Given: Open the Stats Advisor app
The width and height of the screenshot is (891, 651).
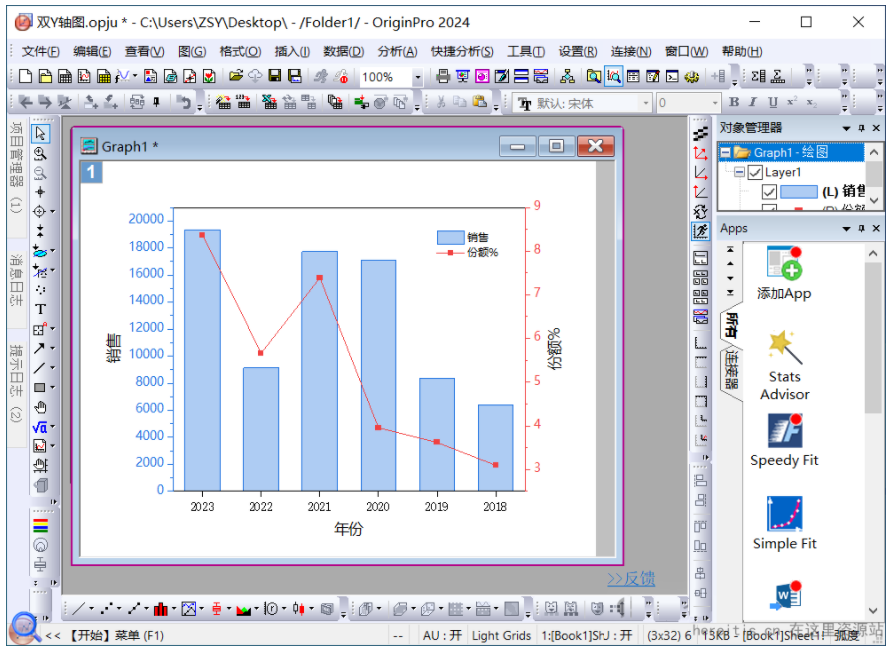Looking at the screenshot, I should point(784,365).
